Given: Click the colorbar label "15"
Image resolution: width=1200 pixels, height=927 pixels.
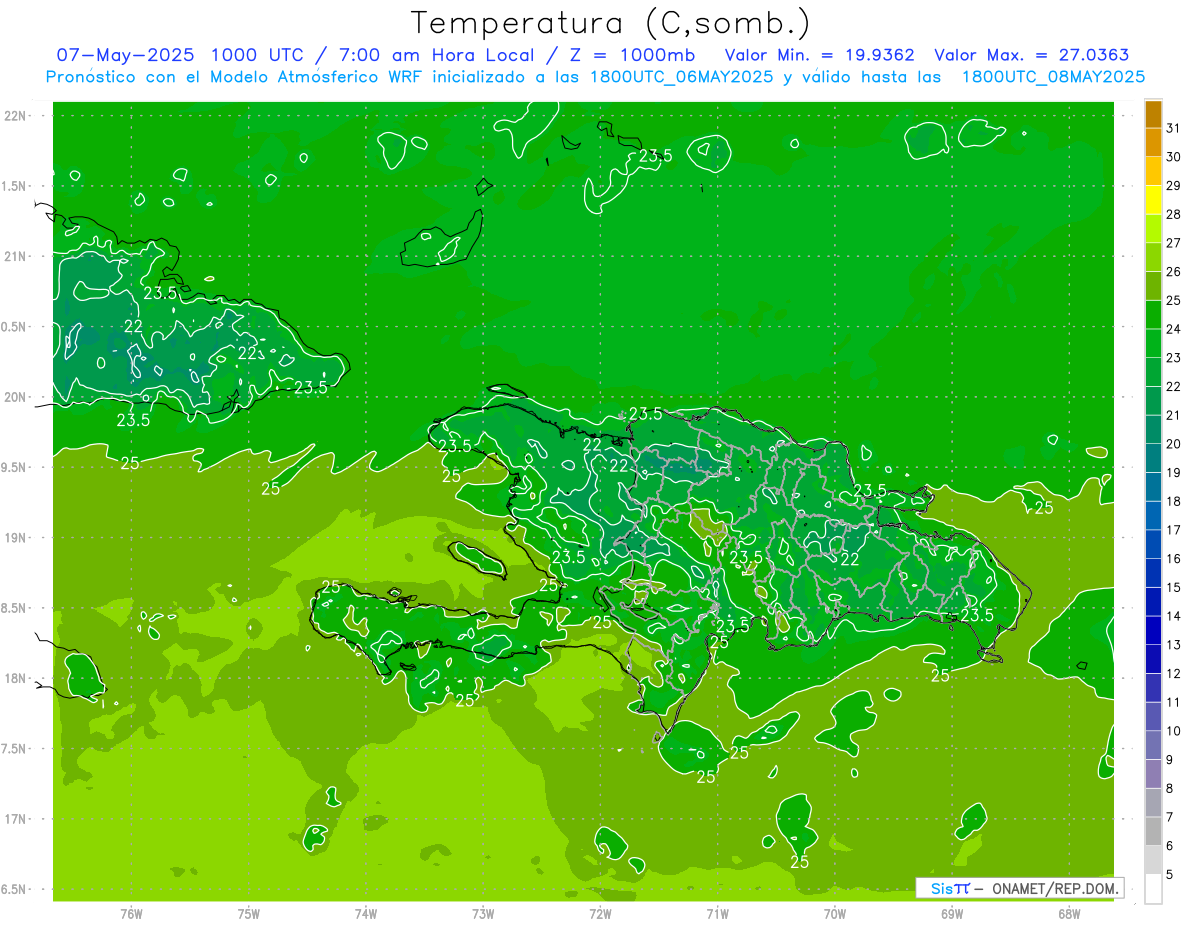Looking at the screenshot, I should 1174,587.
